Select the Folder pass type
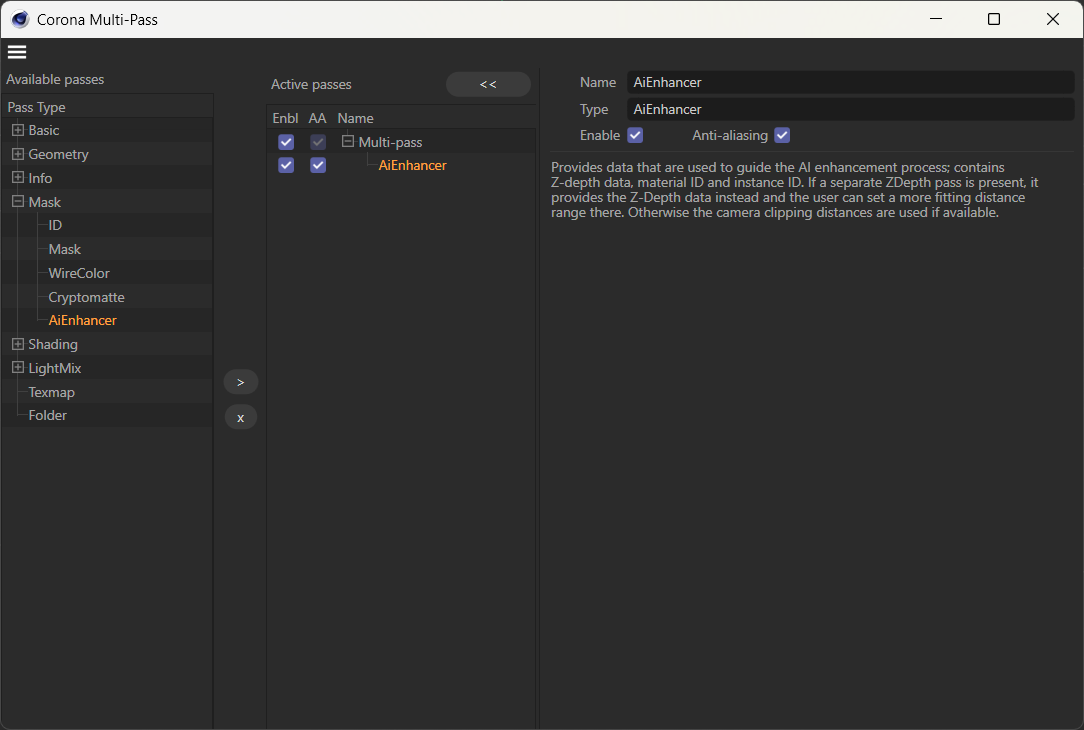 48,415
